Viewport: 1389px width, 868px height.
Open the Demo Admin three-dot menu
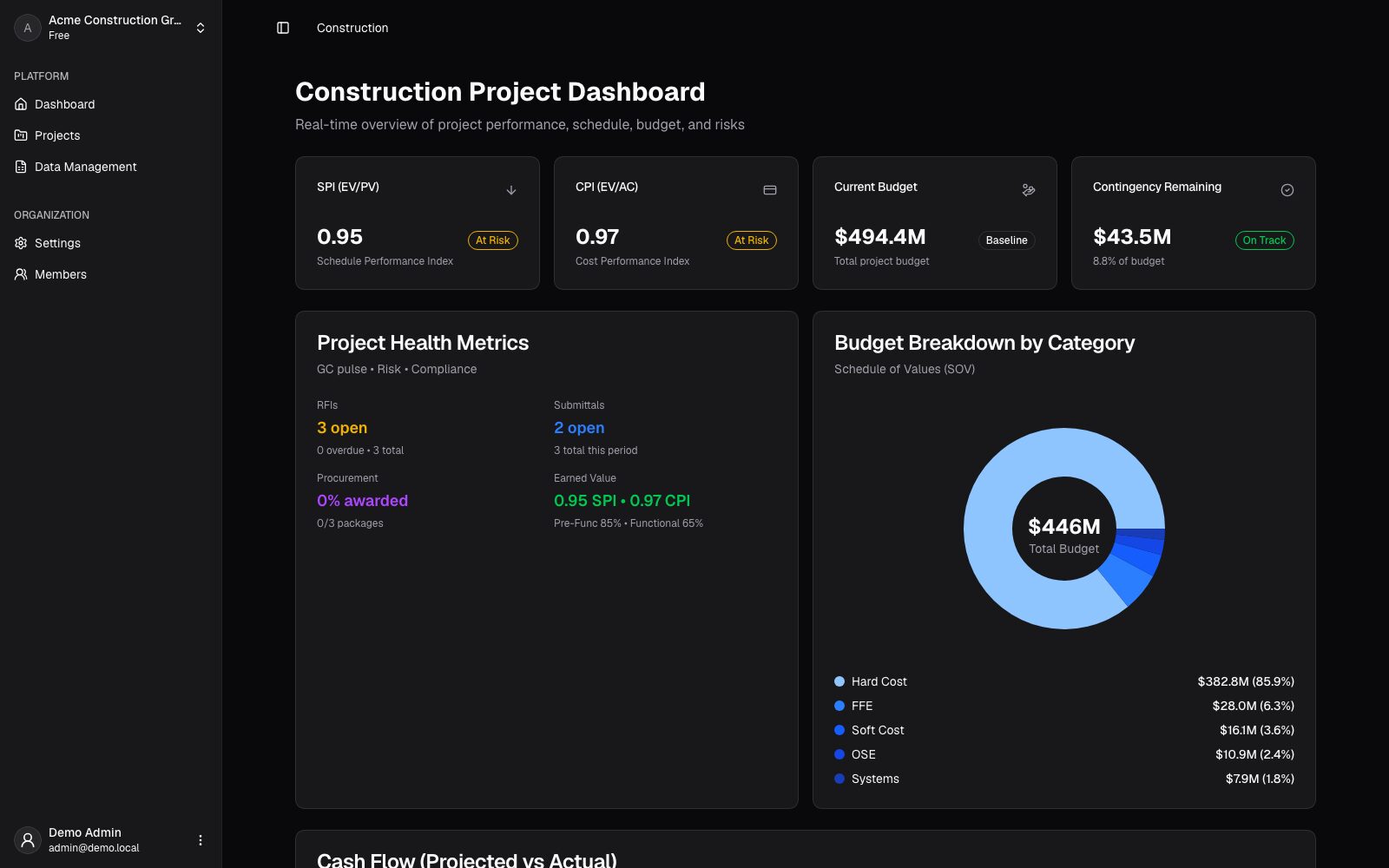201,840
